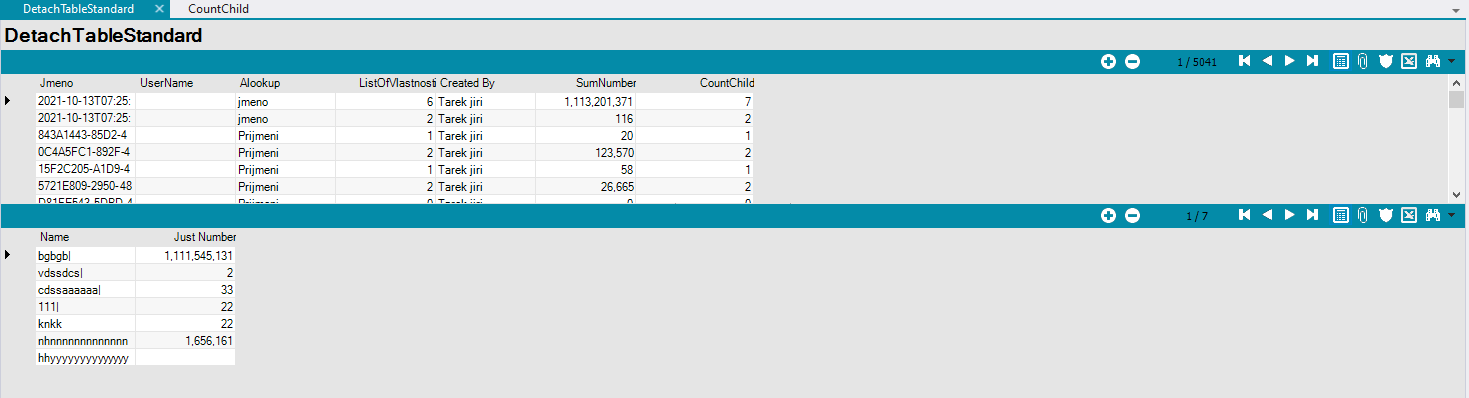
Task: Add a new record in the lower grid toolbar
Action: tap(1108, 216)
